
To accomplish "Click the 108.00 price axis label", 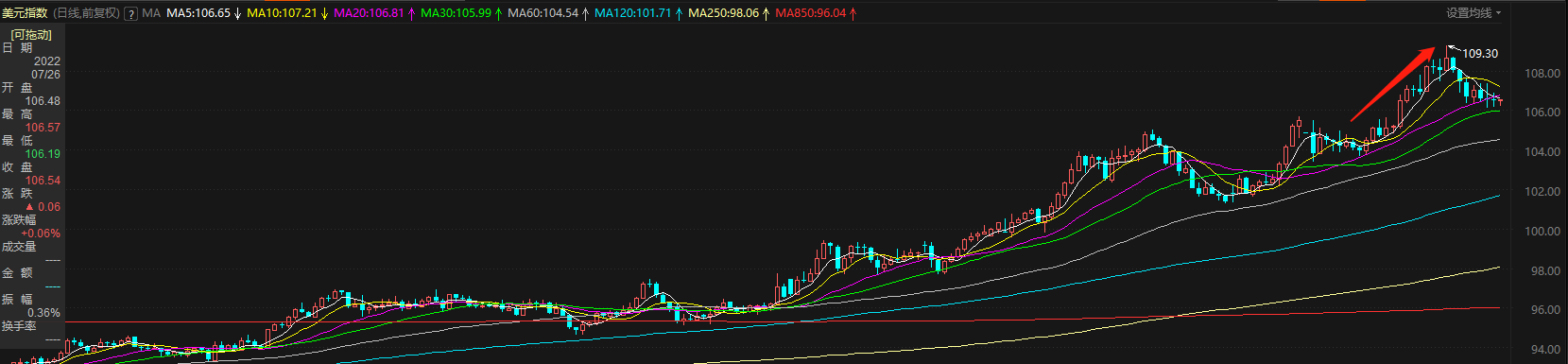I will [1542, 74].
